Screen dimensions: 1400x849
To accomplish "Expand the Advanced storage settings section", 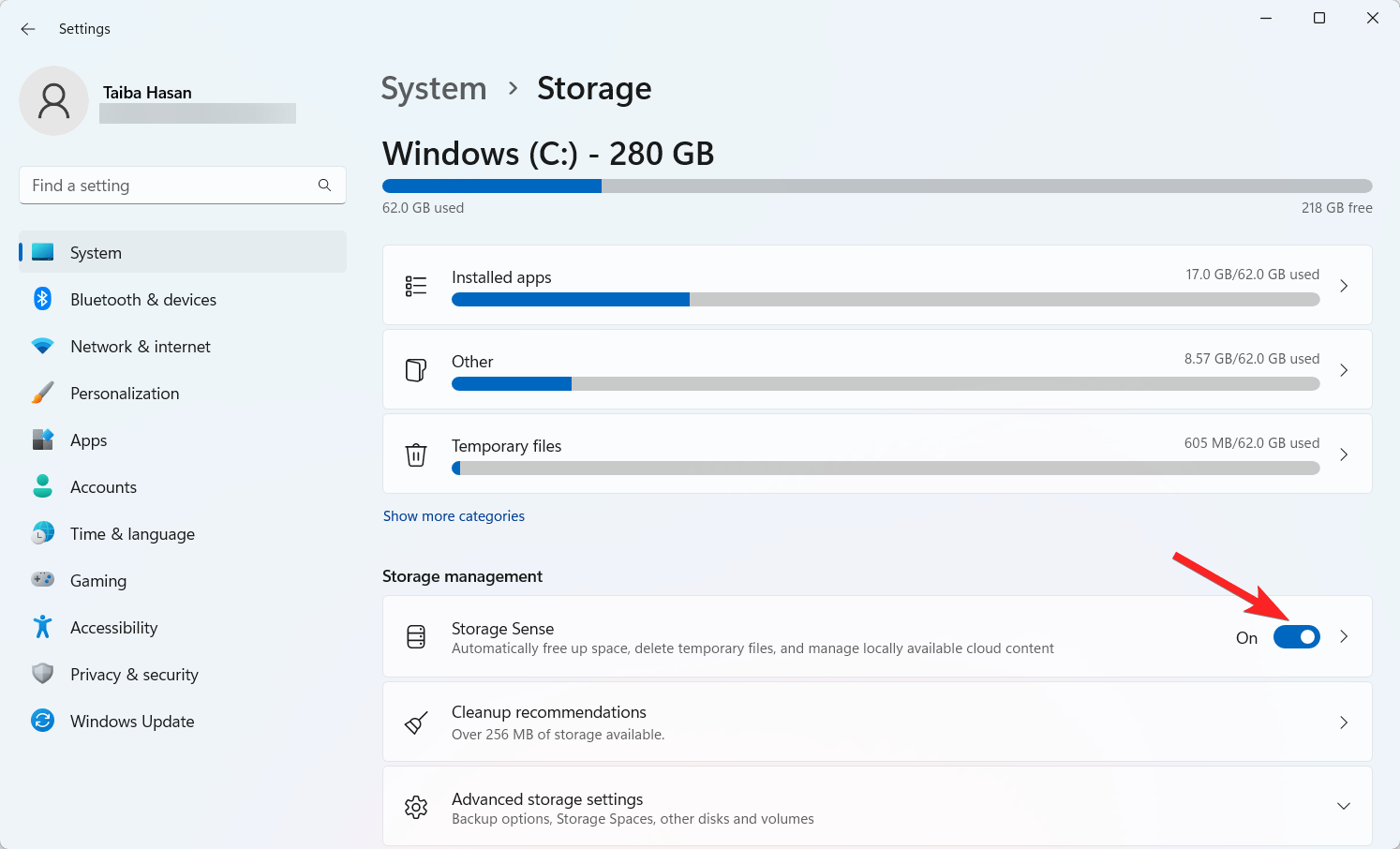I will [x=1344, y=805].
